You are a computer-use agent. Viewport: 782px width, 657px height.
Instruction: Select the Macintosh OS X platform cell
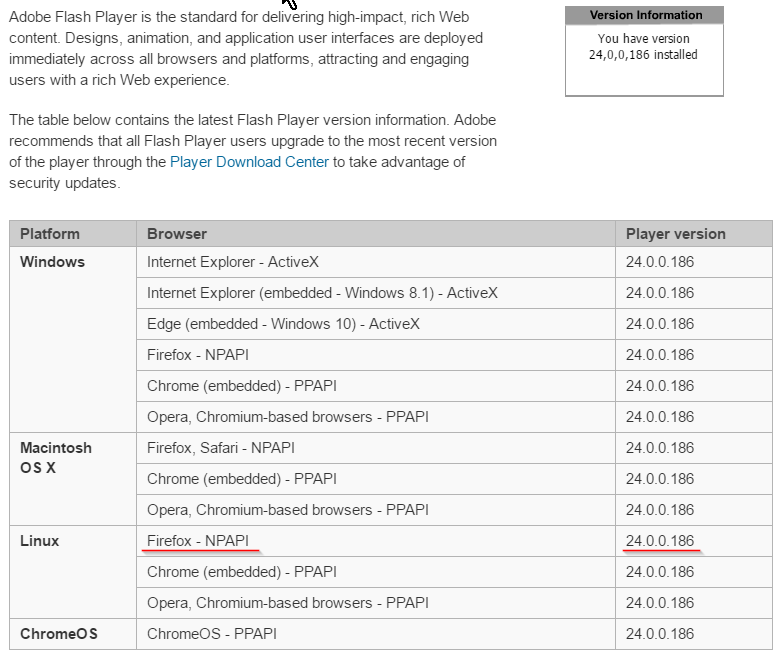coord(55,458)
